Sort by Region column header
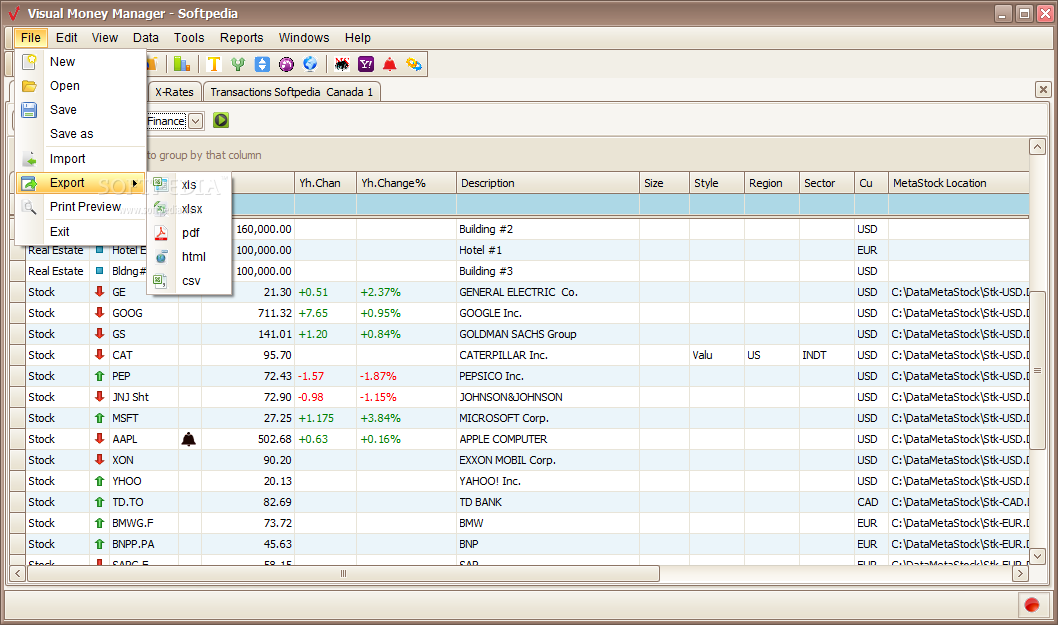Image resolution: width=1058 pixels, height=625 pixels. pyautogui.click(x=772, y=183)
